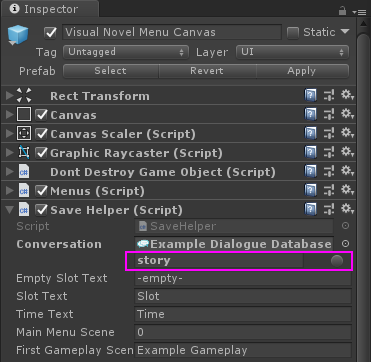Open Dont Destroy Game Object preset icon

329,172
